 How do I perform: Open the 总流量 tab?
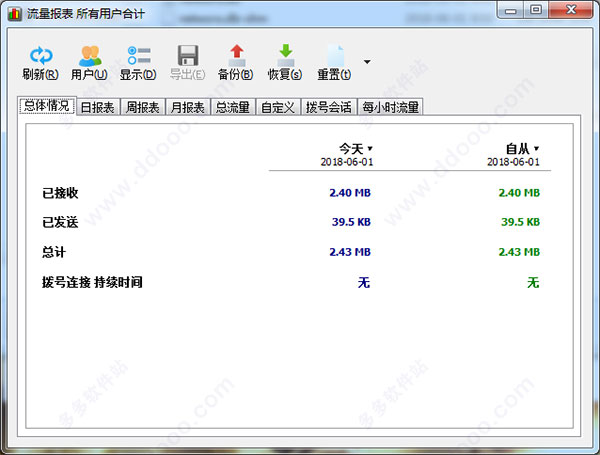[233, 107]
